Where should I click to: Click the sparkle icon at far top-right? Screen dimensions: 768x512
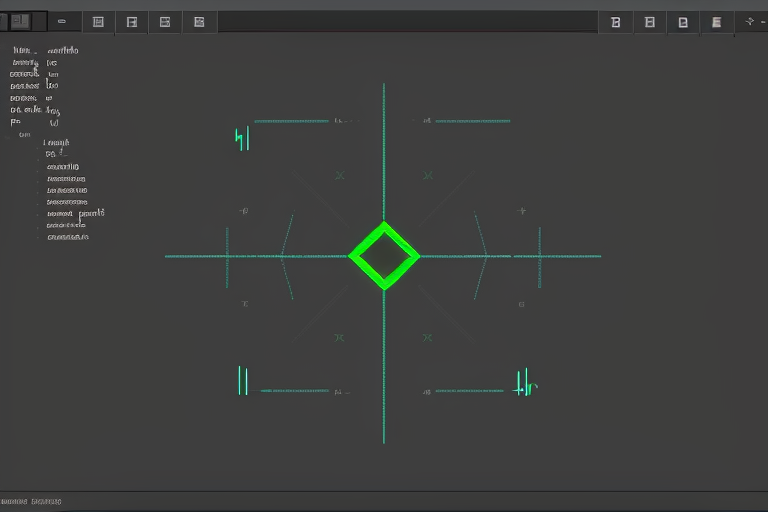click(750, 21)
